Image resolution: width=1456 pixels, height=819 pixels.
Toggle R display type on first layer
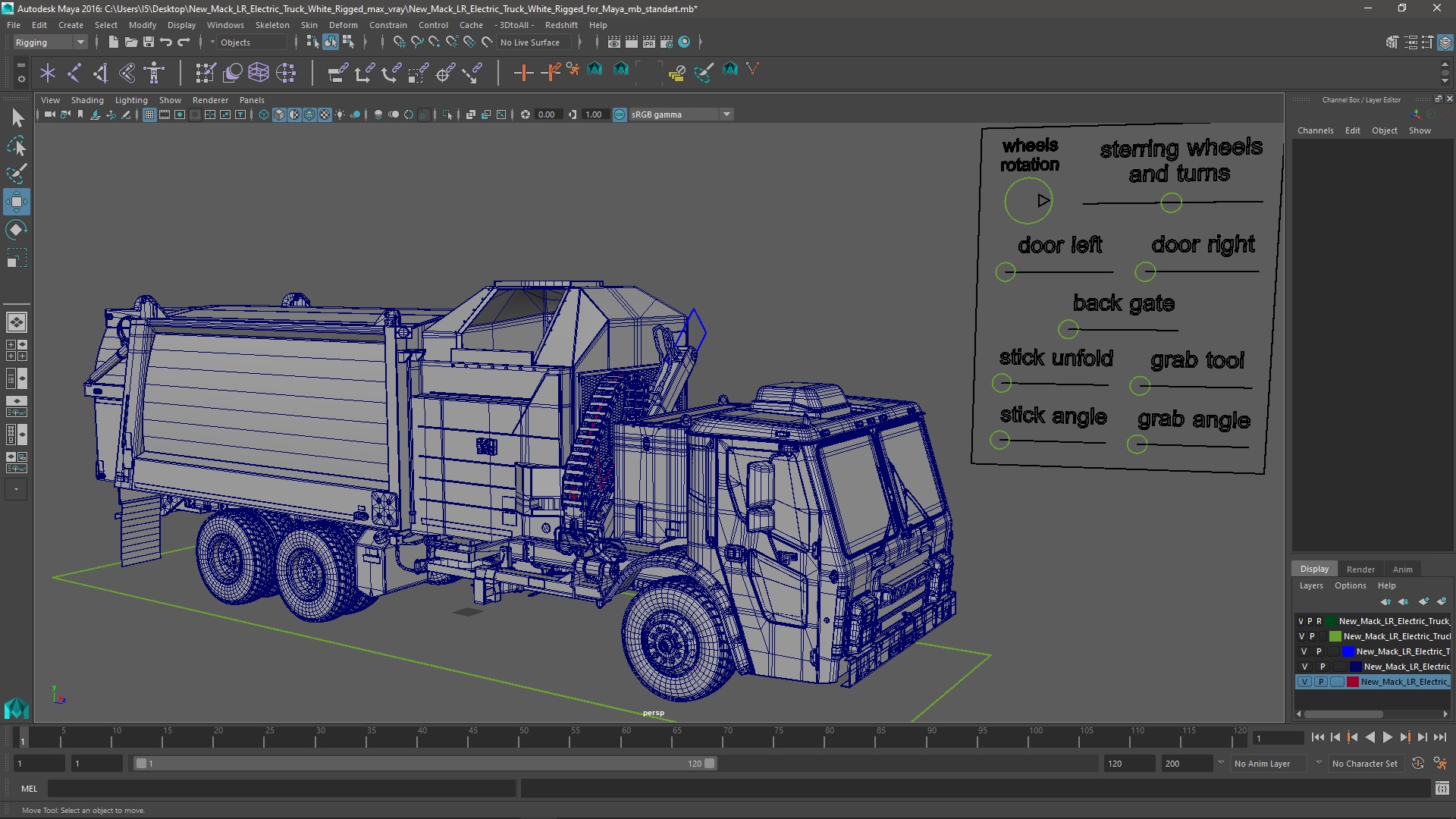click(1319, 621)
